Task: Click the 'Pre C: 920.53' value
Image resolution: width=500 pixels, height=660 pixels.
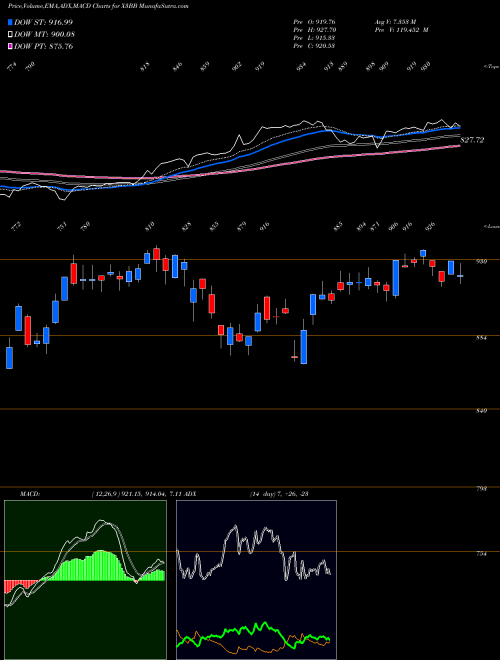Action: coord(314,46)
